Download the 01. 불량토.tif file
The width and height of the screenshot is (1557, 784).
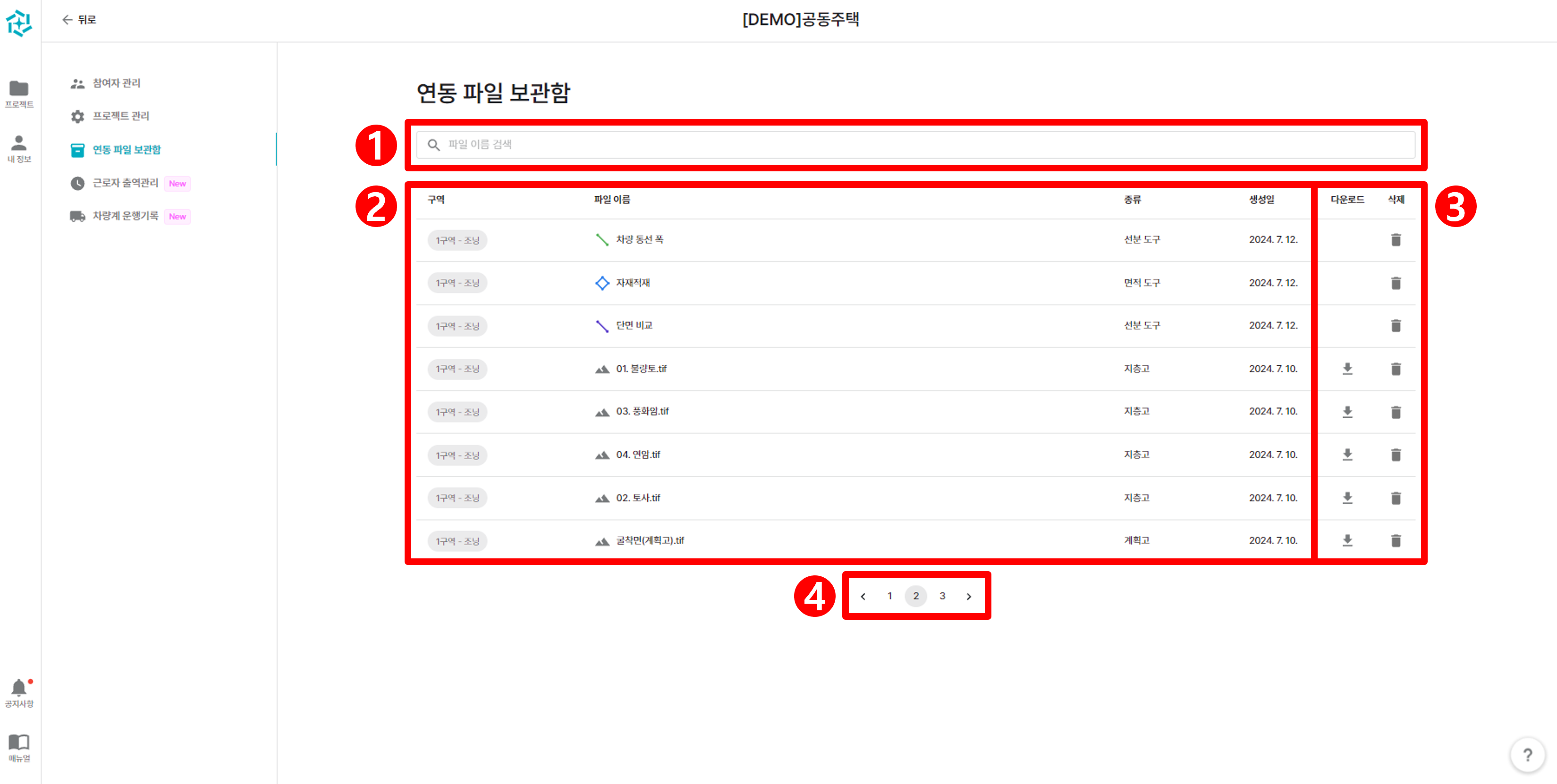[1347, 369]
